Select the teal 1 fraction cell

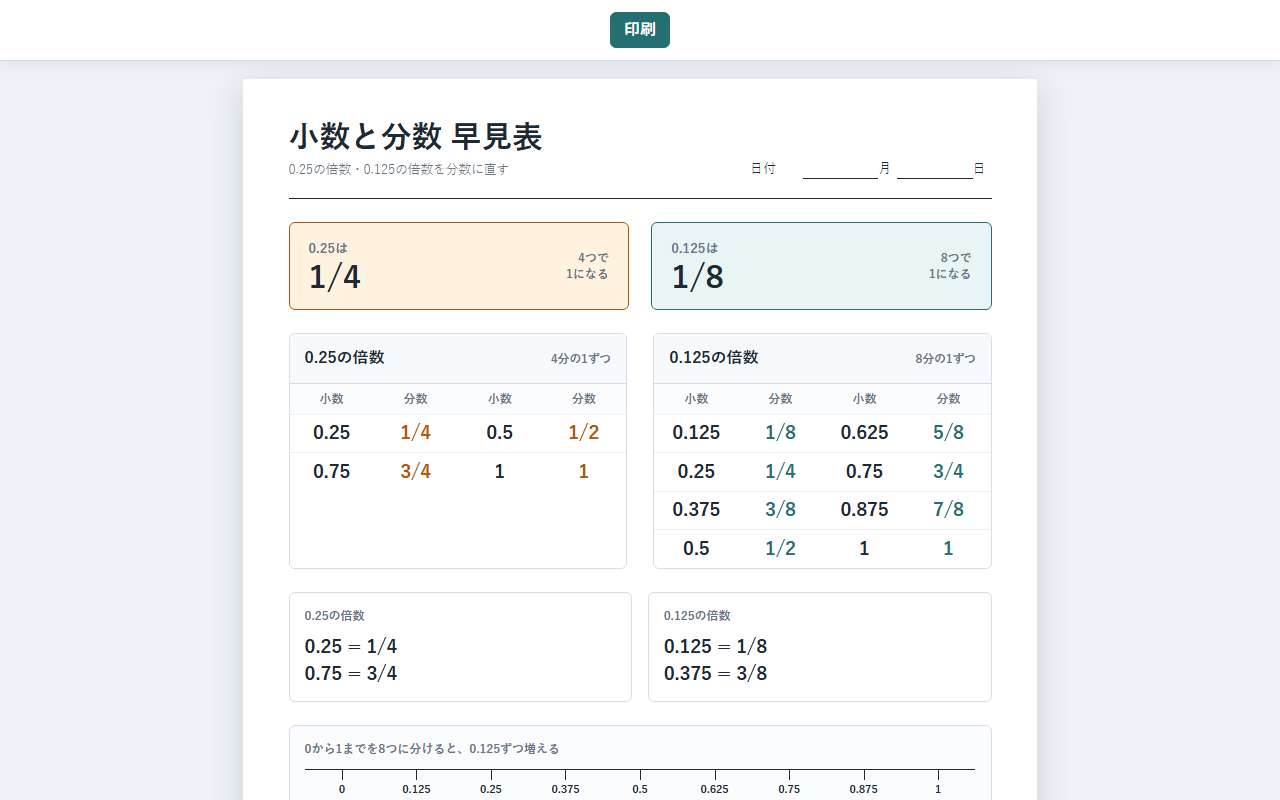(x=948, y=548)
